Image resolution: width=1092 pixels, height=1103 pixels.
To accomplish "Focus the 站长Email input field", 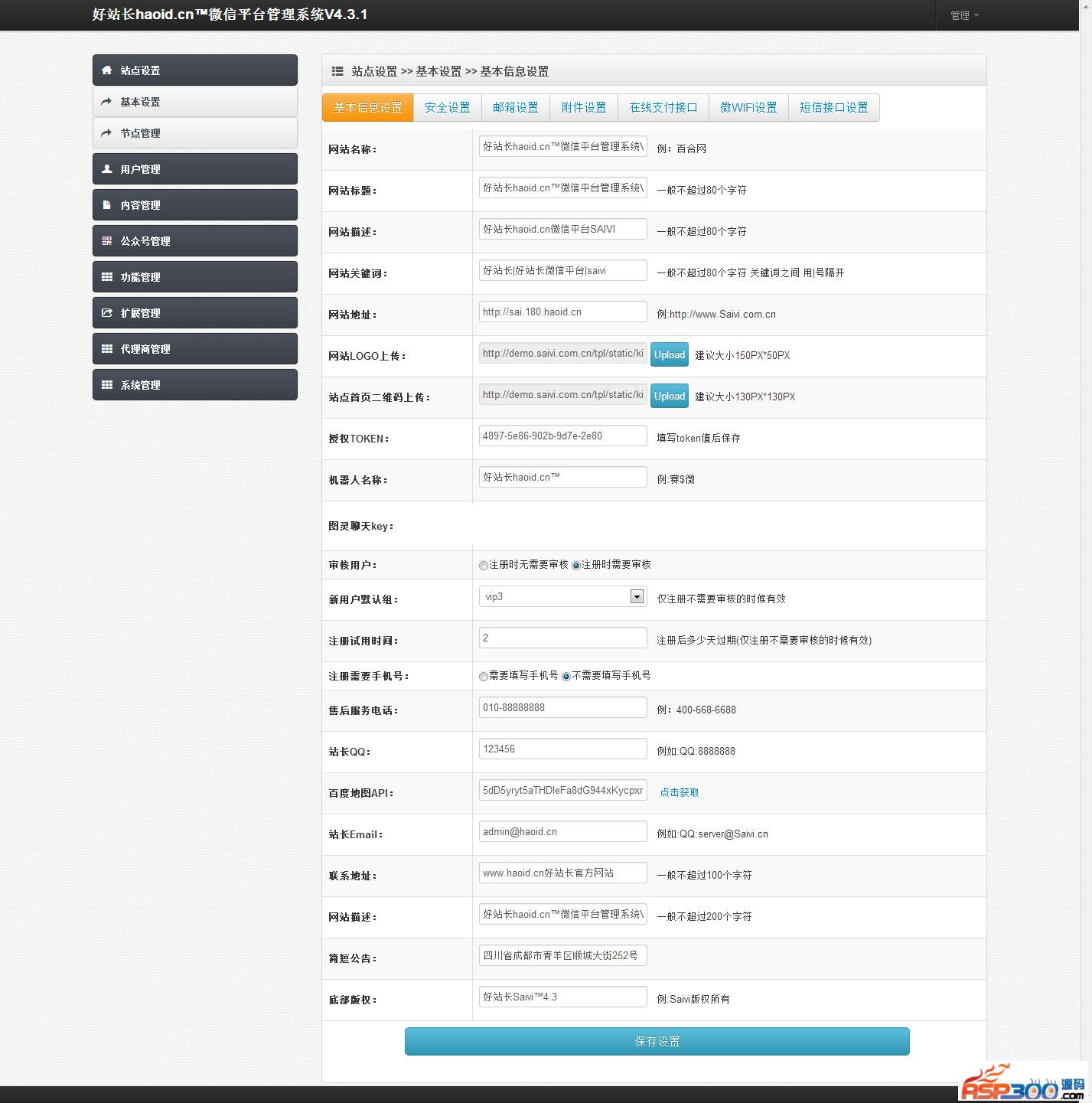I will (563, 831).
